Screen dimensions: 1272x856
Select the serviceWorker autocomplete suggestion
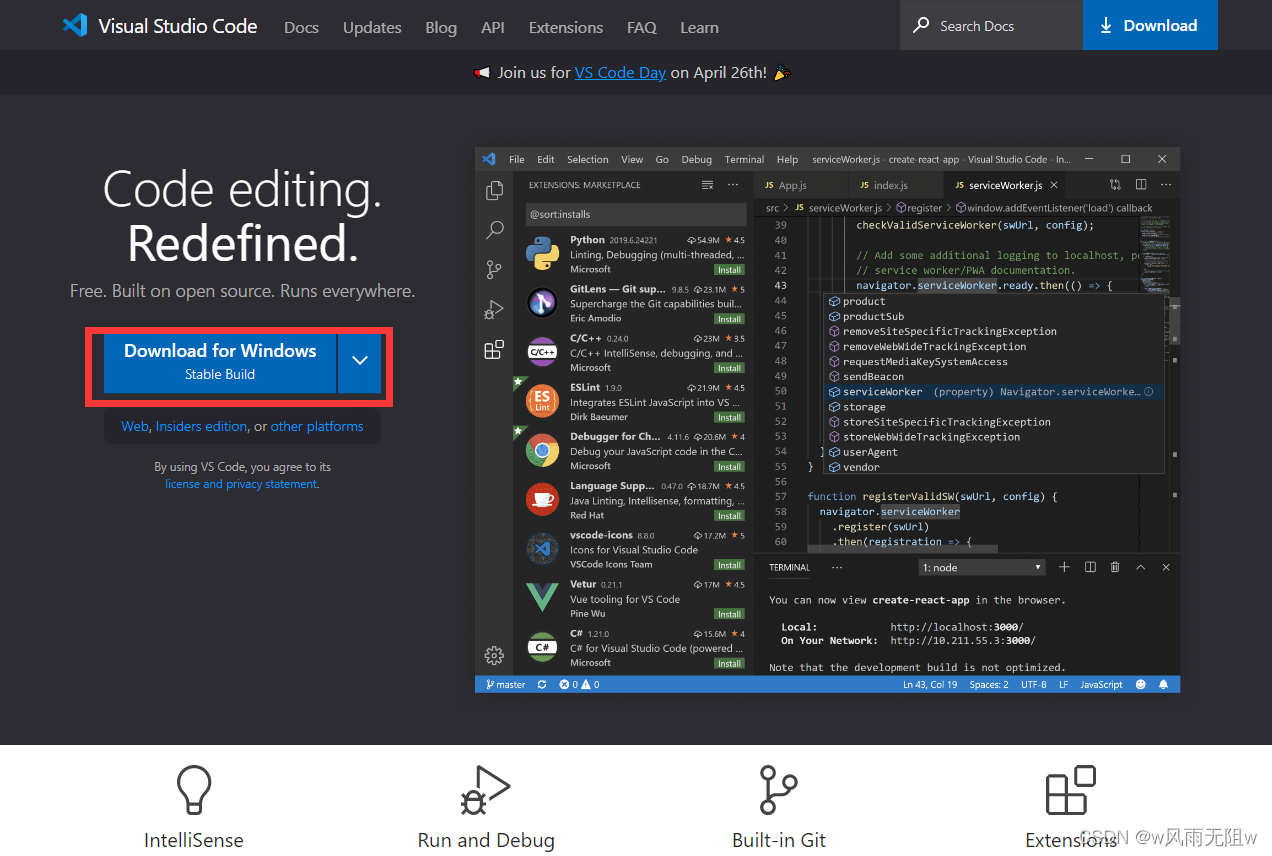click(x=994, y=392)
